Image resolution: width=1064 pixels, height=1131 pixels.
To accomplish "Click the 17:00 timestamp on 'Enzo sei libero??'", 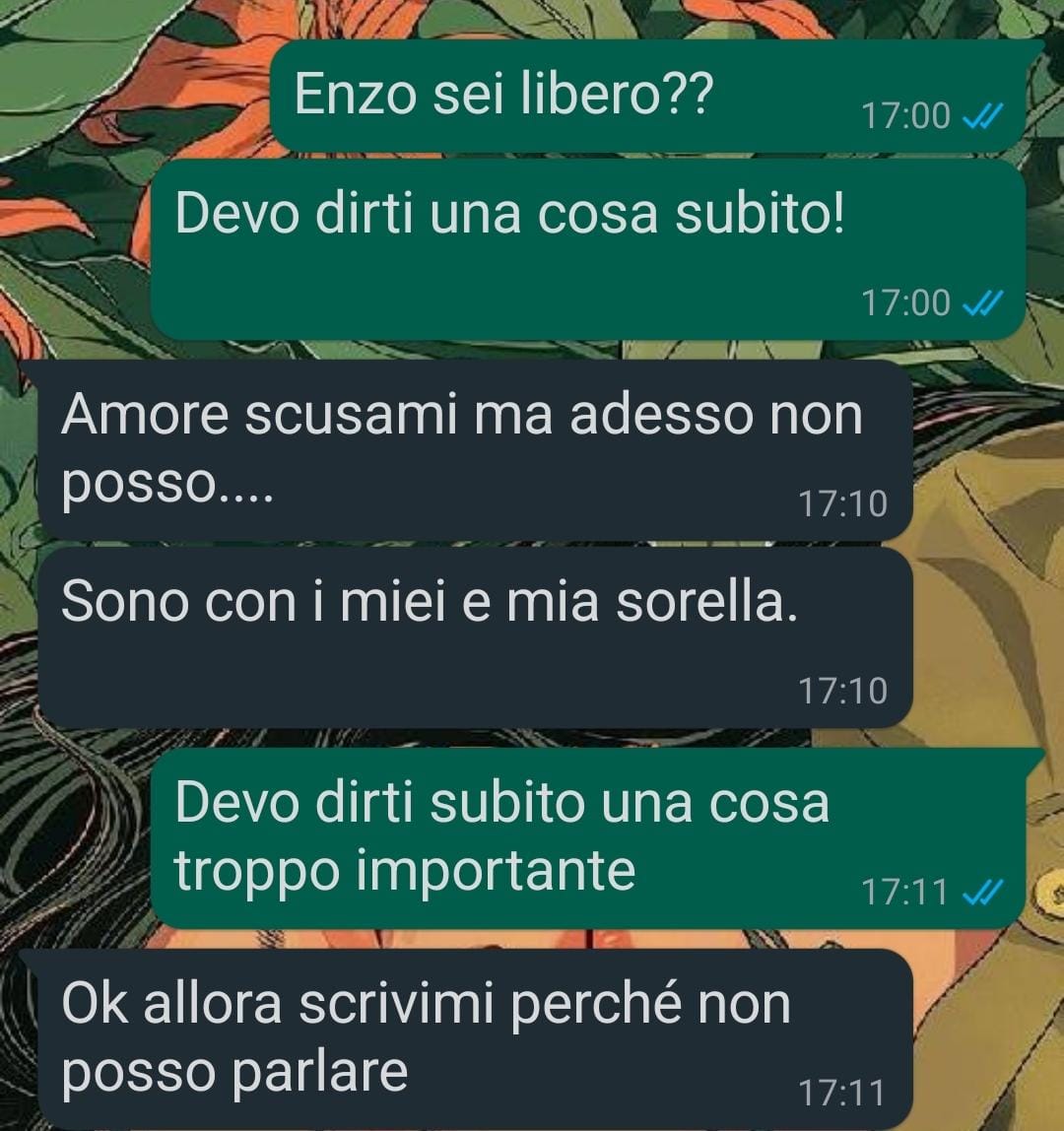I will point(906,116).
